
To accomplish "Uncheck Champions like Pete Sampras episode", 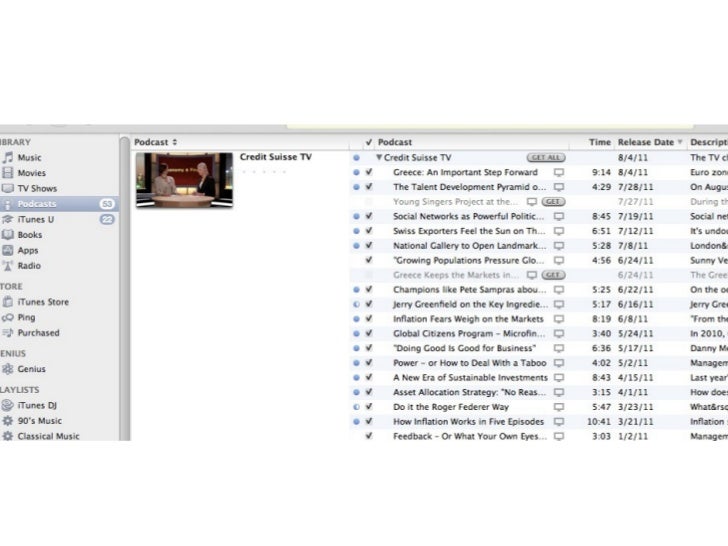I will (369, 289).
